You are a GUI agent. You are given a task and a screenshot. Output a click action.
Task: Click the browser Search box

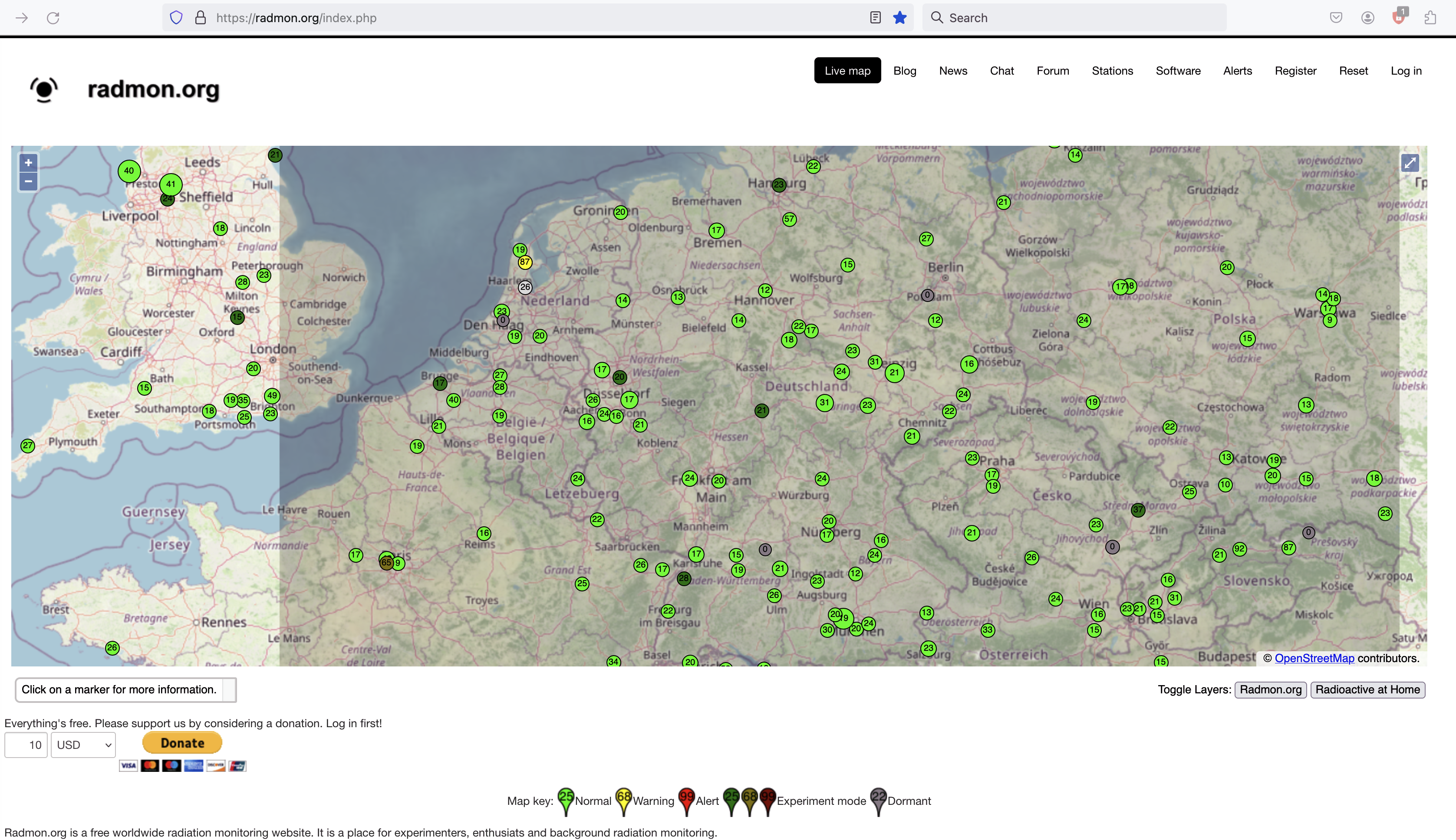(1074, 18)
